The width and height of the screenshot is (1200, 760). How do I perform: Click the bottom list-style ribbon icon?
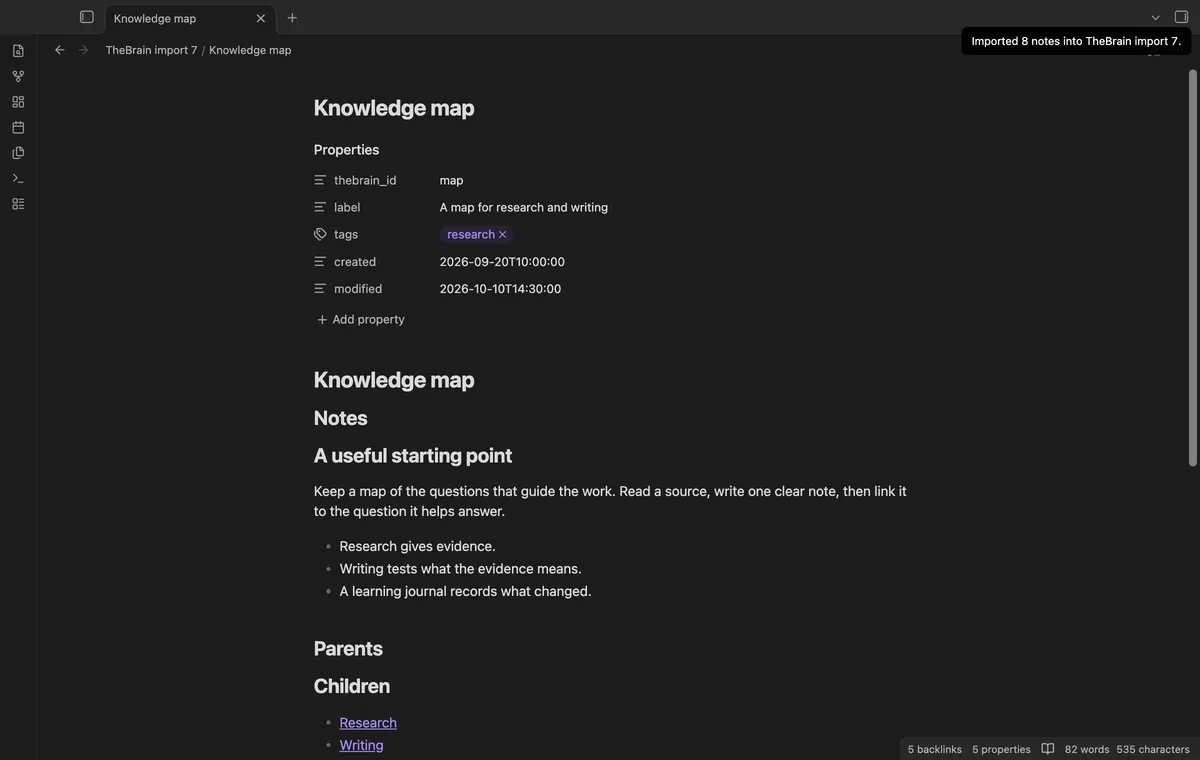pos(18,204)
